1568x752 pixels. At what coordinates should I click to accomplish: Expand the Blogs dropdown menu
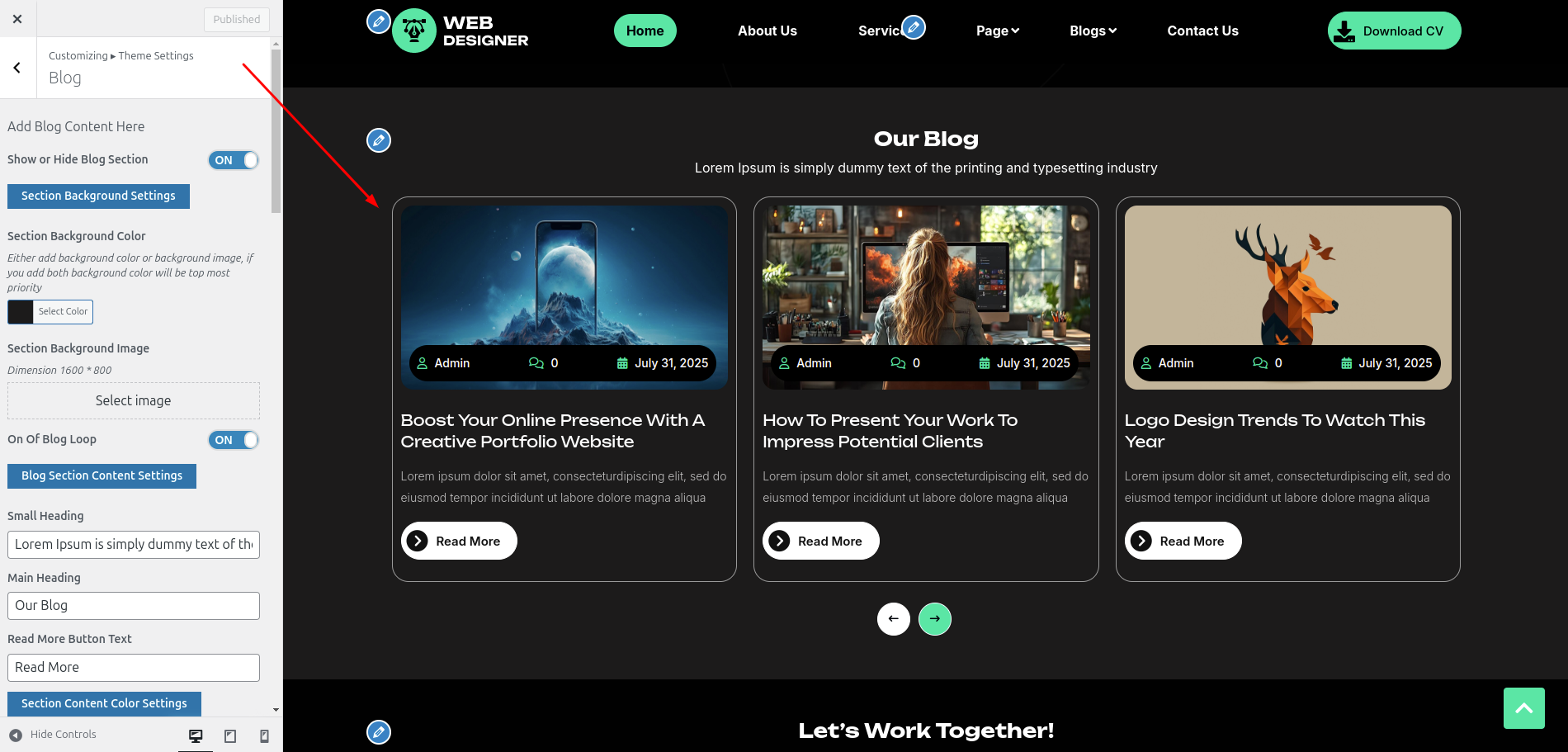[1092, 31]
